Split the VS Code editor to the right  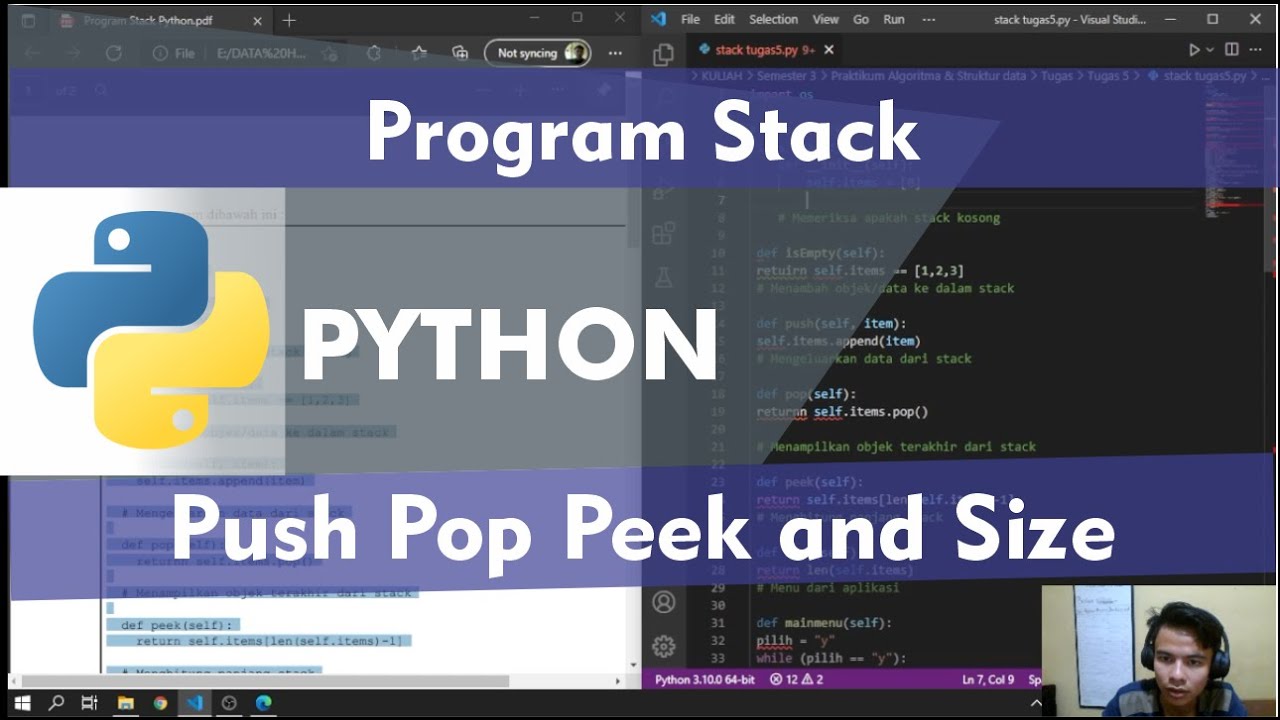point(1231,50)
